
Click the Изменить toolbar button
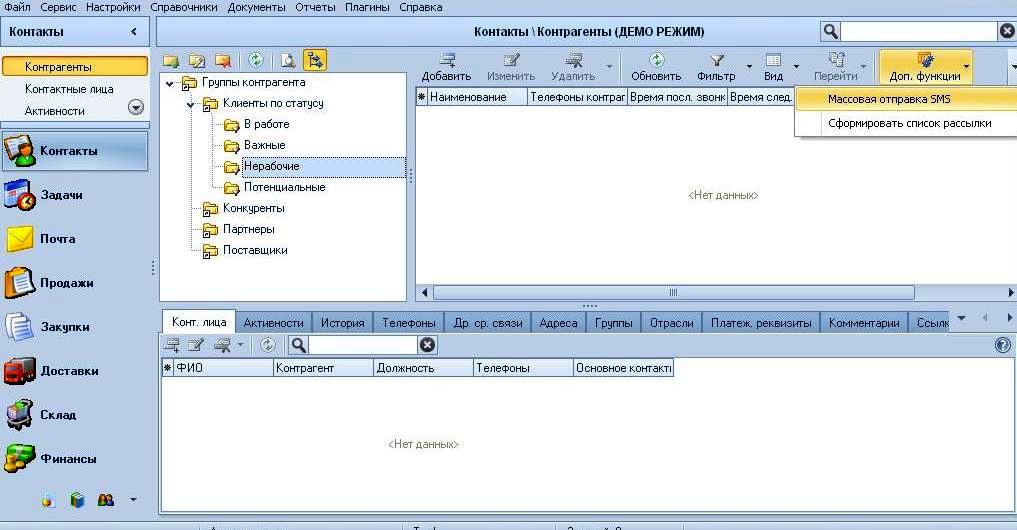511,67
